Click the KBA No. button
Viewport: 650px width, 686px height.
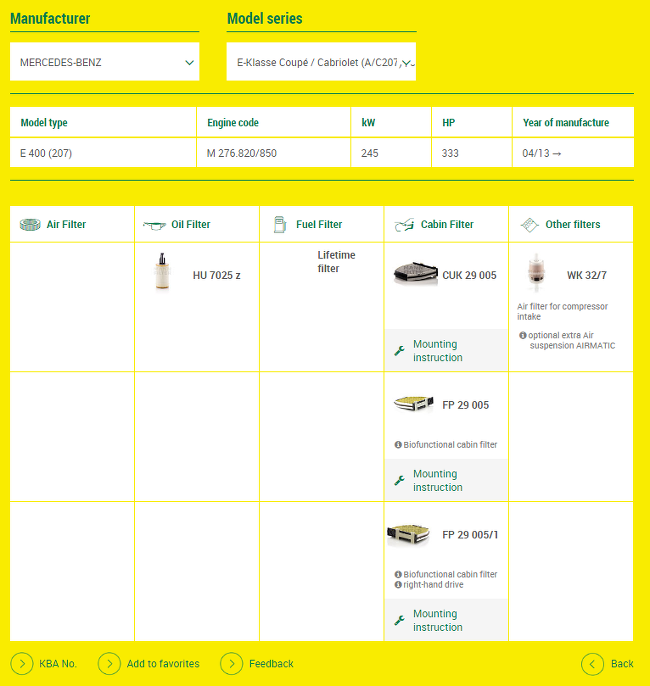[x=44, y=664]
